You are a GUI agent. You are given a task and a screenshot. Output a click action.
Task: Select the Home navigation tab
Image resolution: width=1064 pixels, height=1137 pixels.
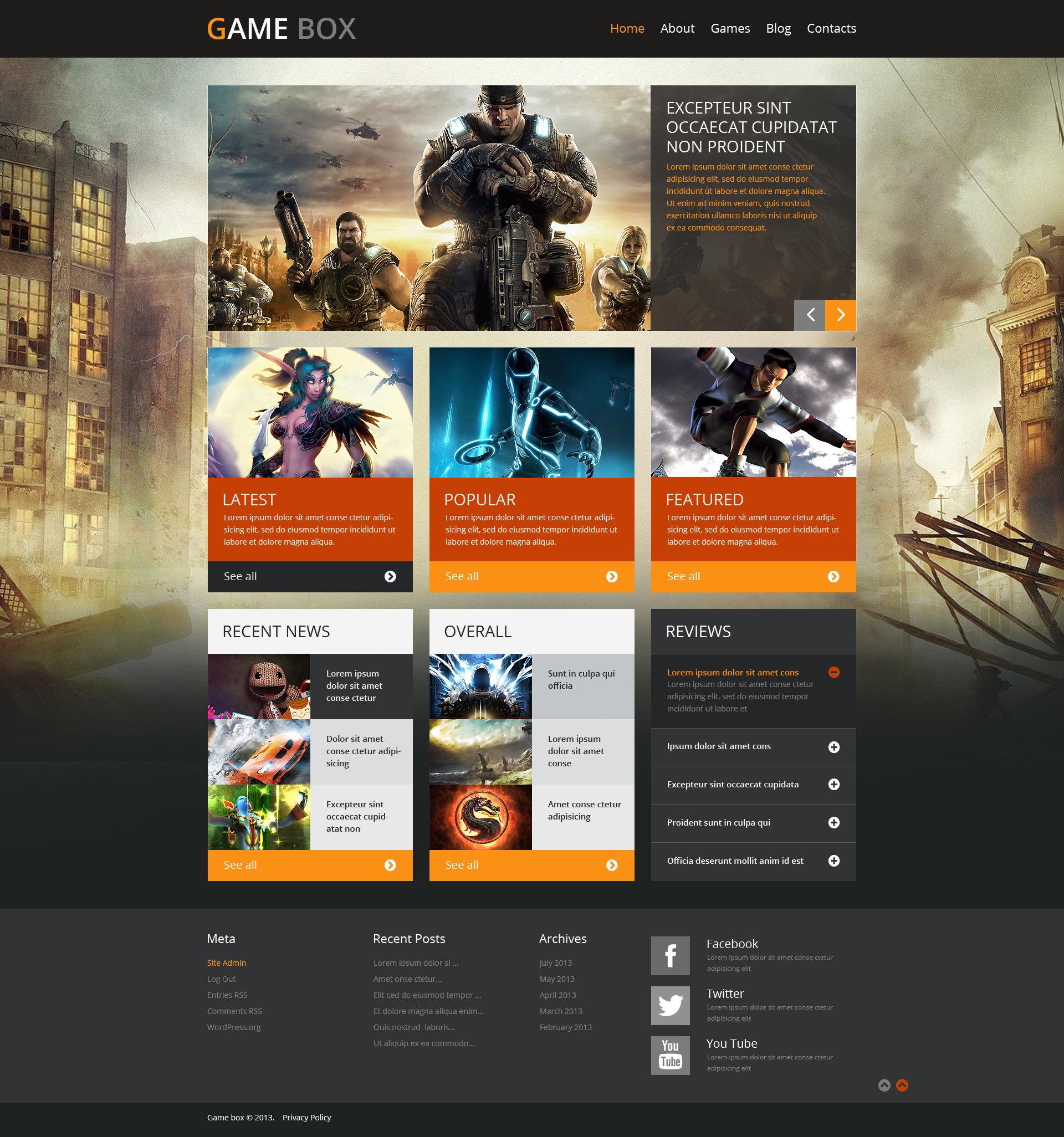click(x=626, y=28)
